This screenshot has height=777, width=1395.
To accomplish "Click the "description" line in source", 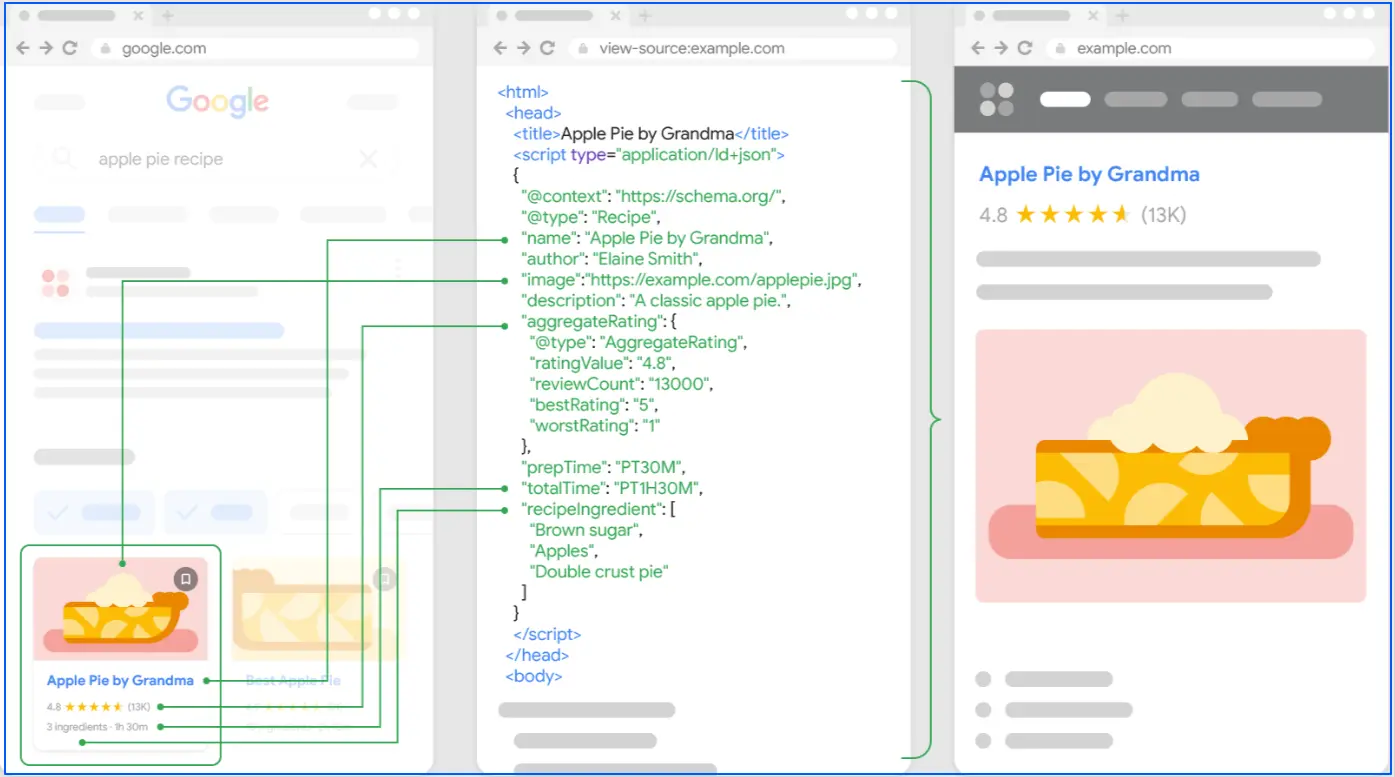I will tap(655, 300).
